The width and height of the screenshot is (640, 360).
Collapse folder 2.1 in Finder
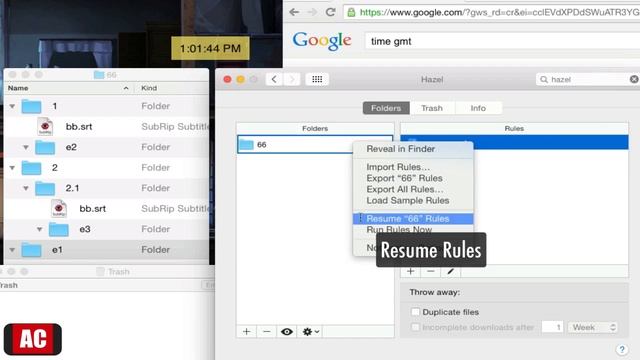tap(26, 188)
